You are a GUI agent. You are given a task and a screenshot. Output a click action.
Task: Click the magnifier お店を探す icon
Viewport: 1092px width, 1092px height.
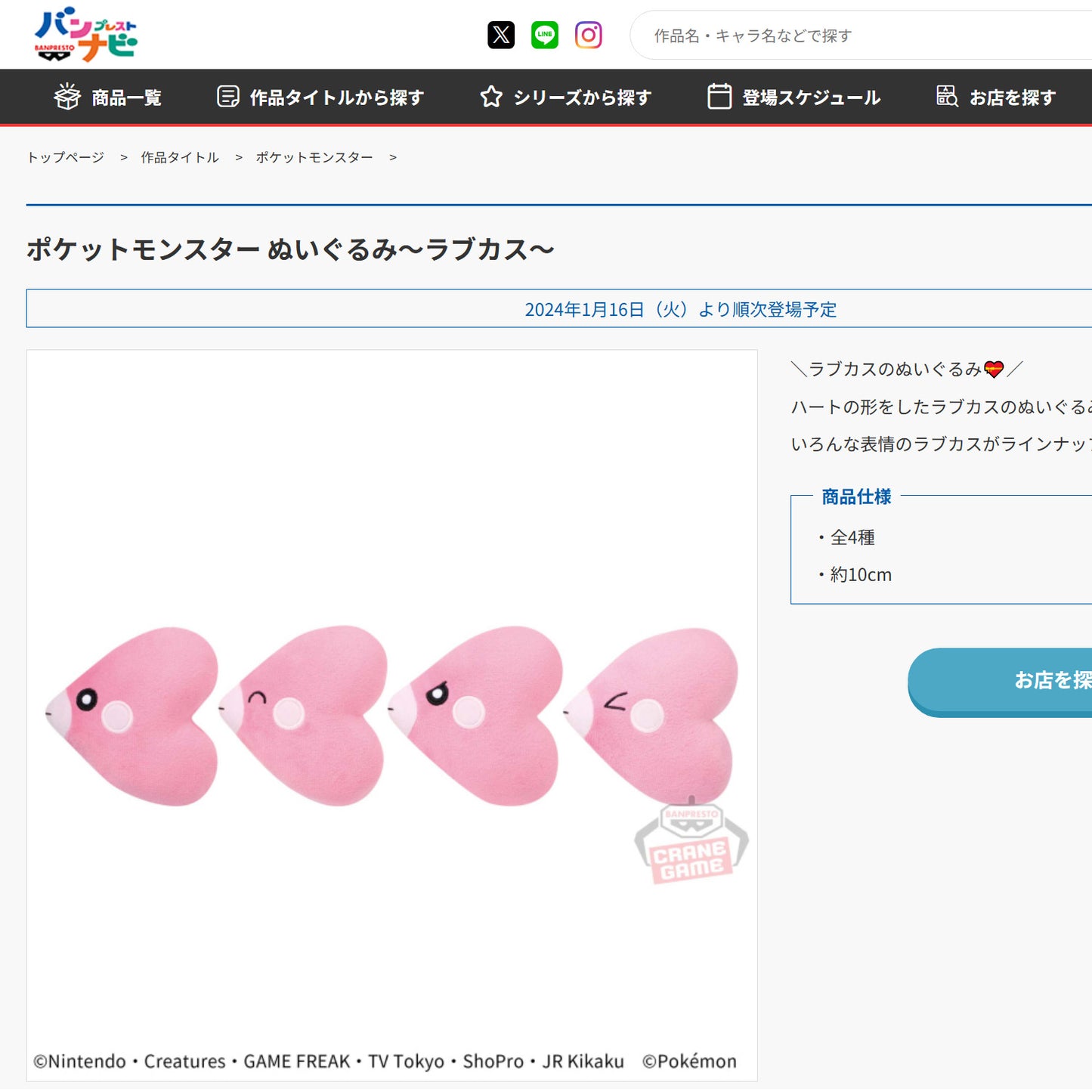[948, 97]
